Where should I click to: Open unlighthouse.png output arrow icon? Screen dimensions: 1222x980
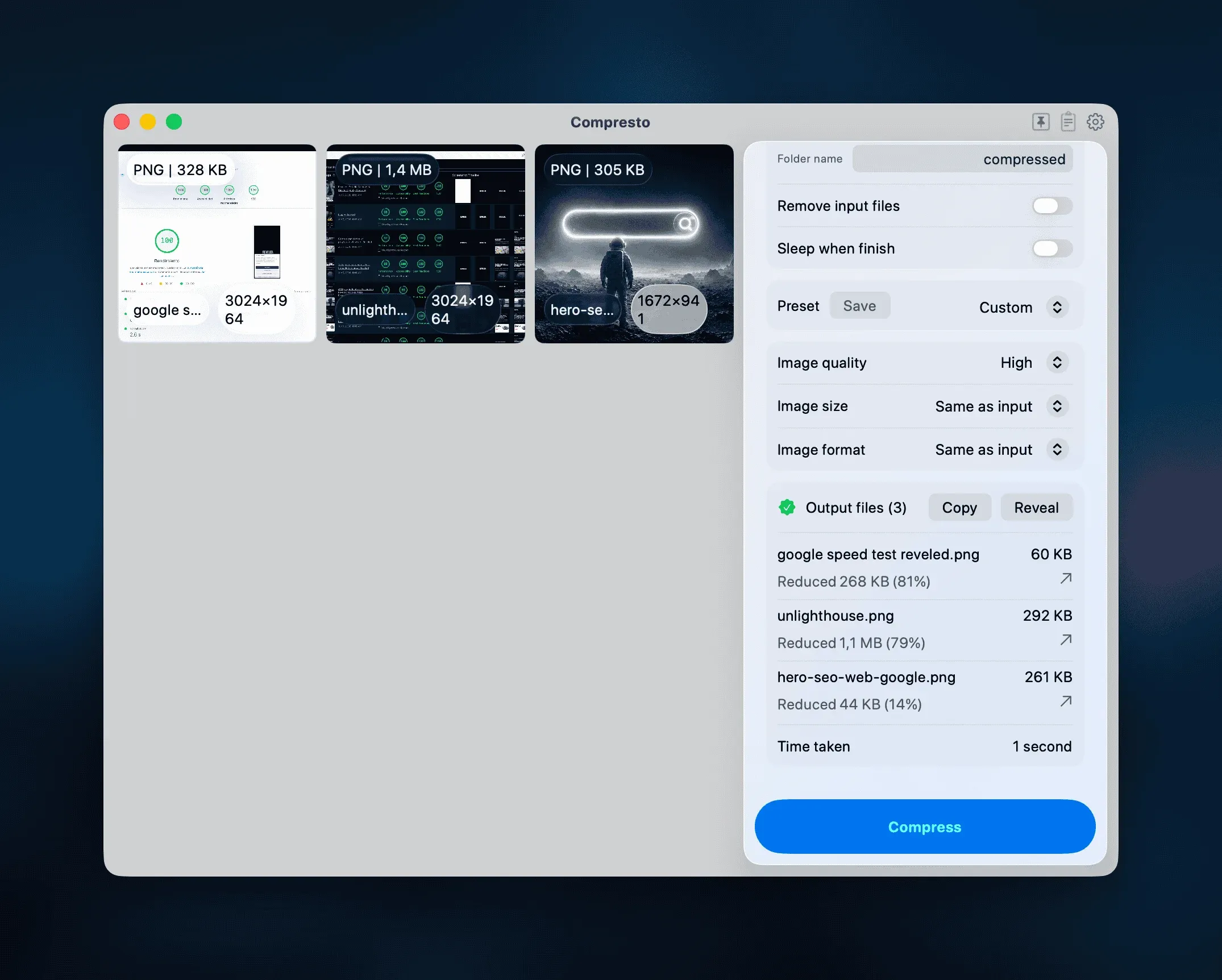(x=1066, y=640)
